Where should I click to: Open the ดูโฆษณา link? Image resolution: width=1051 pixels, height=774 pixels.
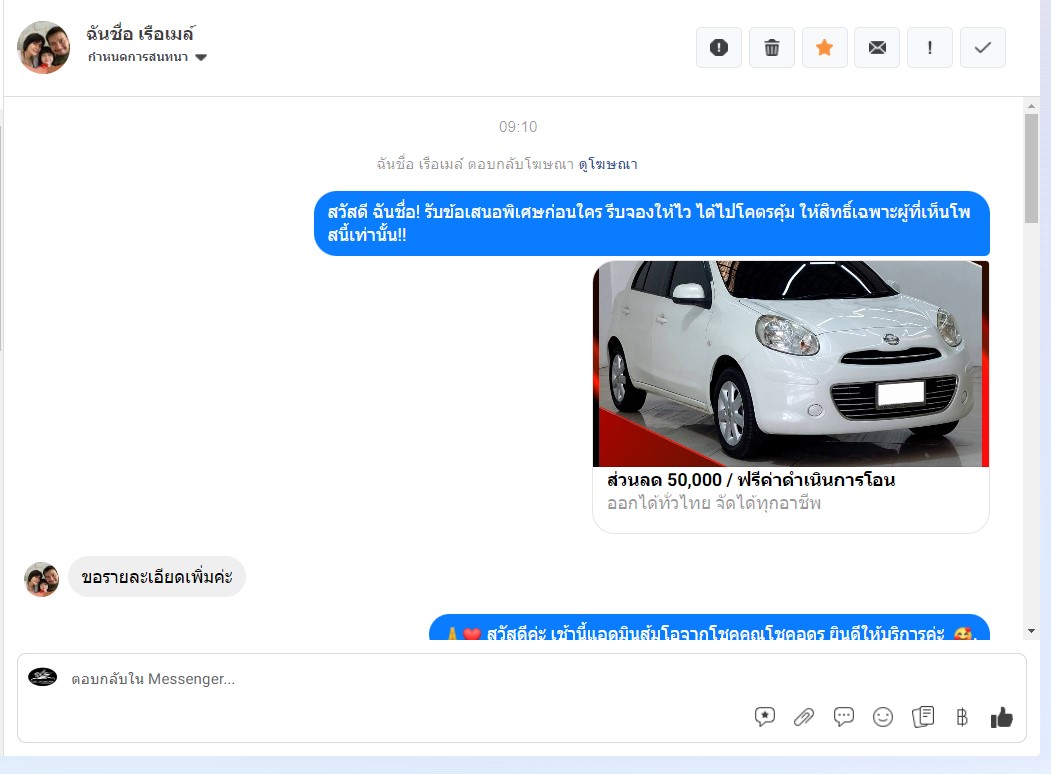608,164
